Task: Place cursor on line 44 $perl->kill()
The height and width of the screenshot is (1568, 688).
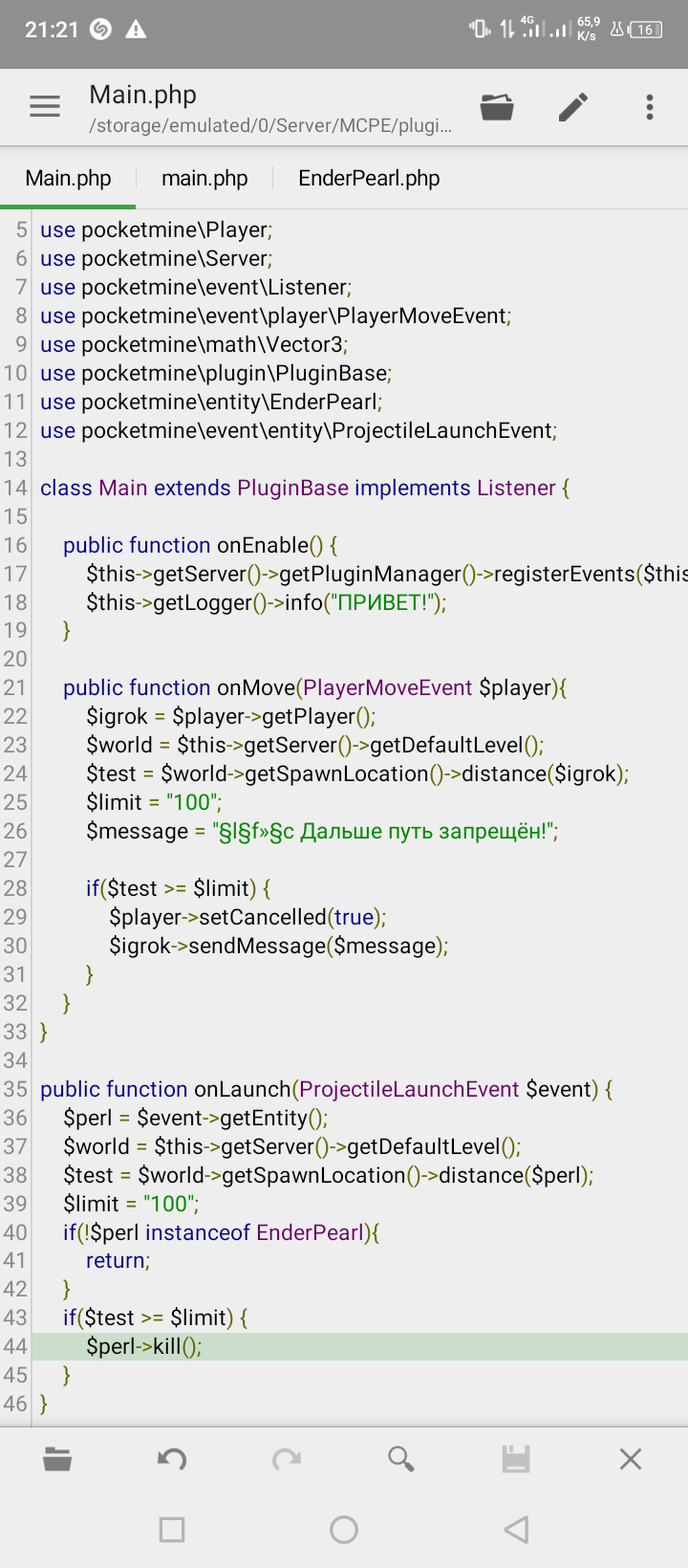Action: point(143,1347)
